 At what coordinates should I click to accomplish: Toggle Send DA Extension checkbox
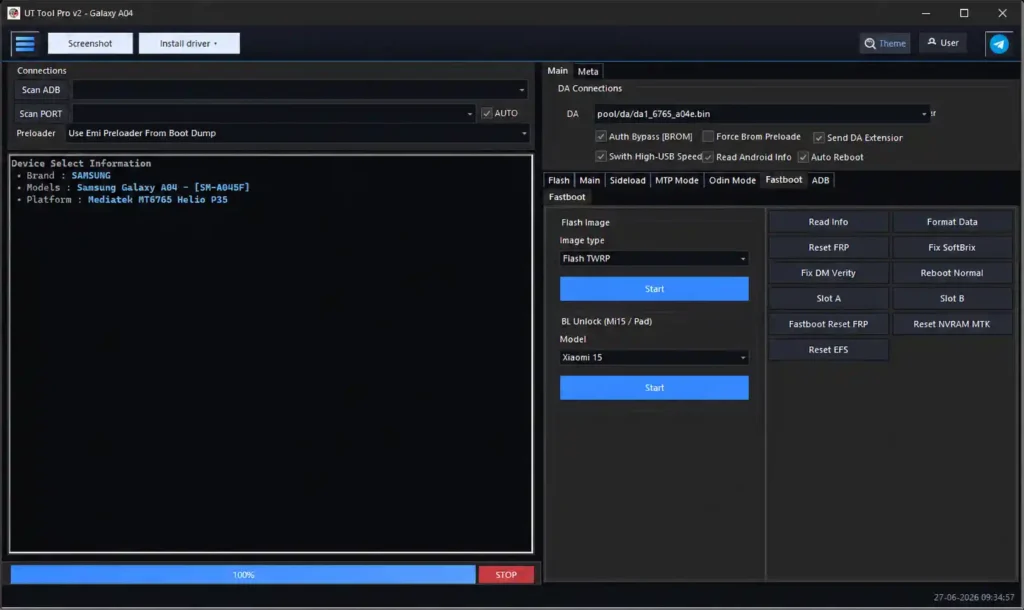coord(818,138)
